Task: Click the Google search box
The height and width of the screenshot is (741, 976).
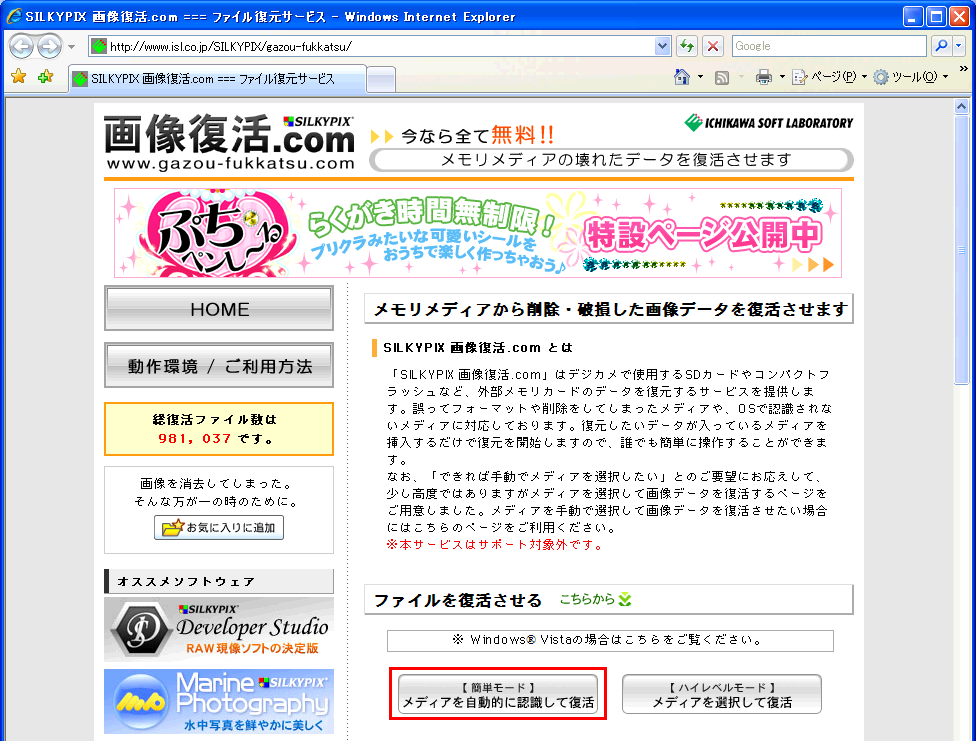Action: (829, 46)
